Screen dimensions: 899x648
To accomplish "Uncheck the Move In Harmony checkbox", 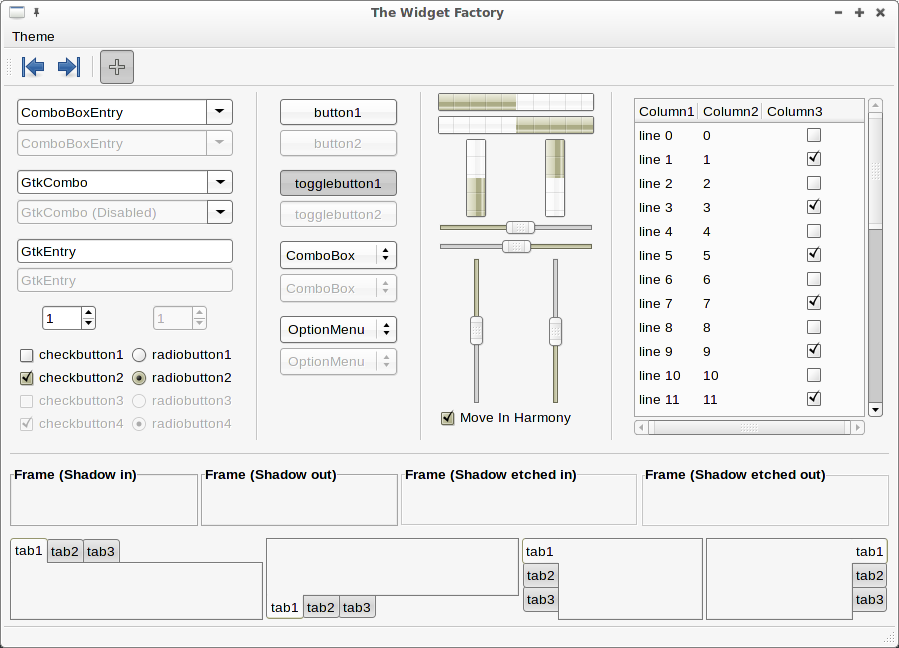I will click(447, 418).
